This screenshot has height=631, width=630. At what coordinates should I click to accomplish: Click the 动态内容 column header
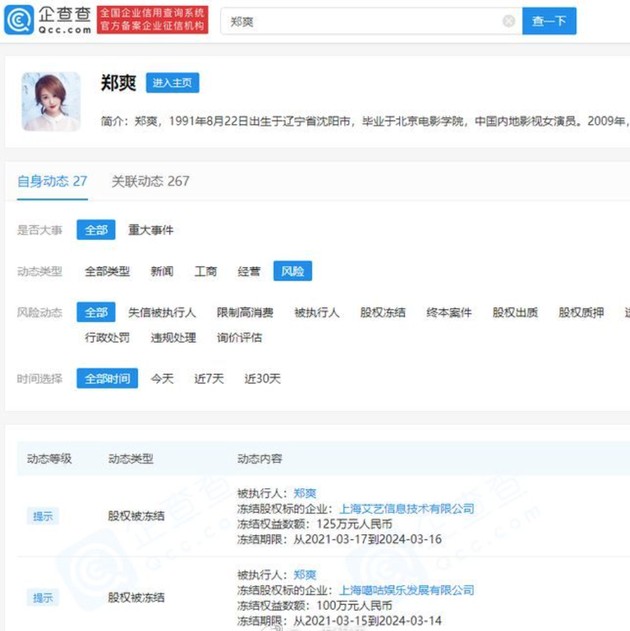pos(259,459)
